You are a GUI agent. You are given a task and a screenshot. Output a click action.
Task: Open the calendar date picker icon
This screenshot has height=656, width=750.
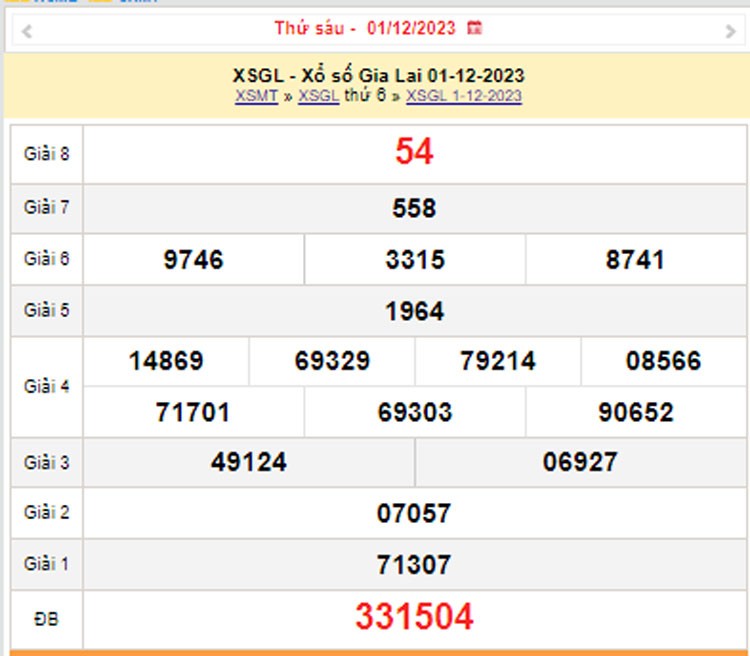475,29
